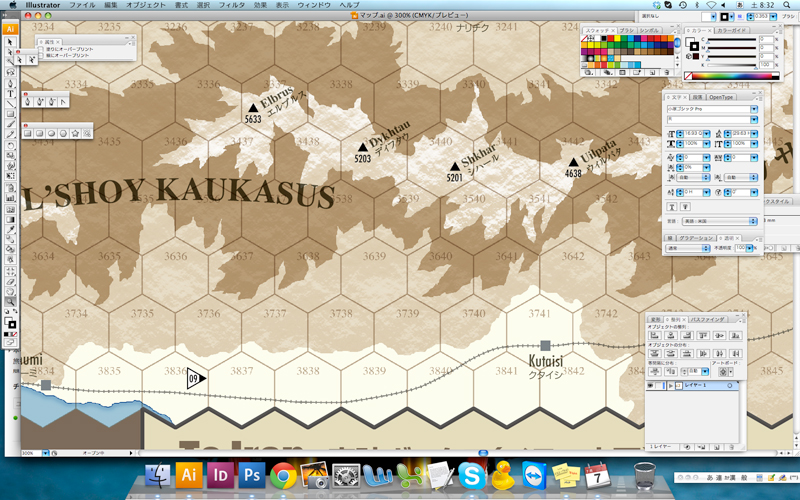This screenshot has height=500, width=800.
Task: Open language dropdown in Character panel
Action: 719,221
